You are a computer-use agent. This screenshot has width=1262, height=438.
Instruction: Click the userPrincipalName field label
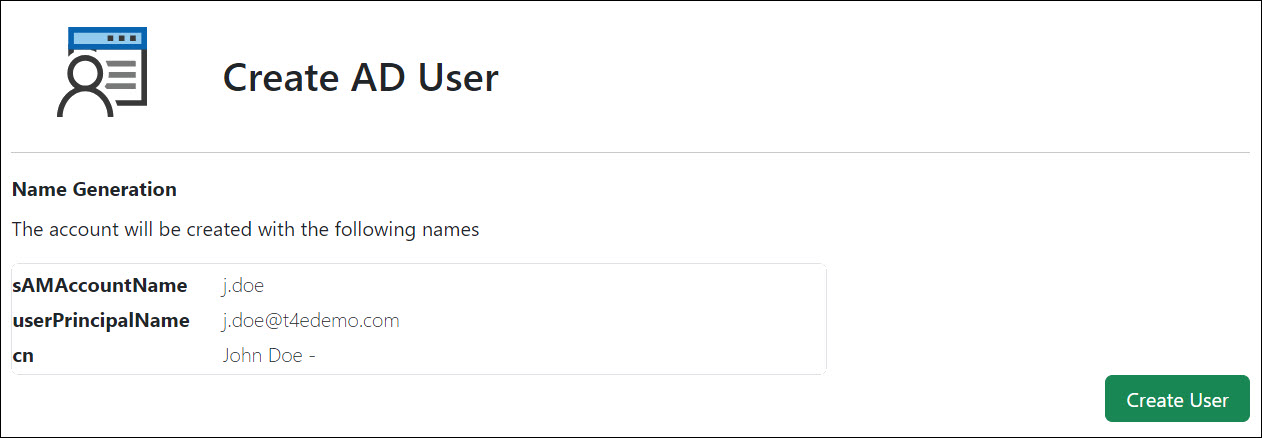point(100,321)
